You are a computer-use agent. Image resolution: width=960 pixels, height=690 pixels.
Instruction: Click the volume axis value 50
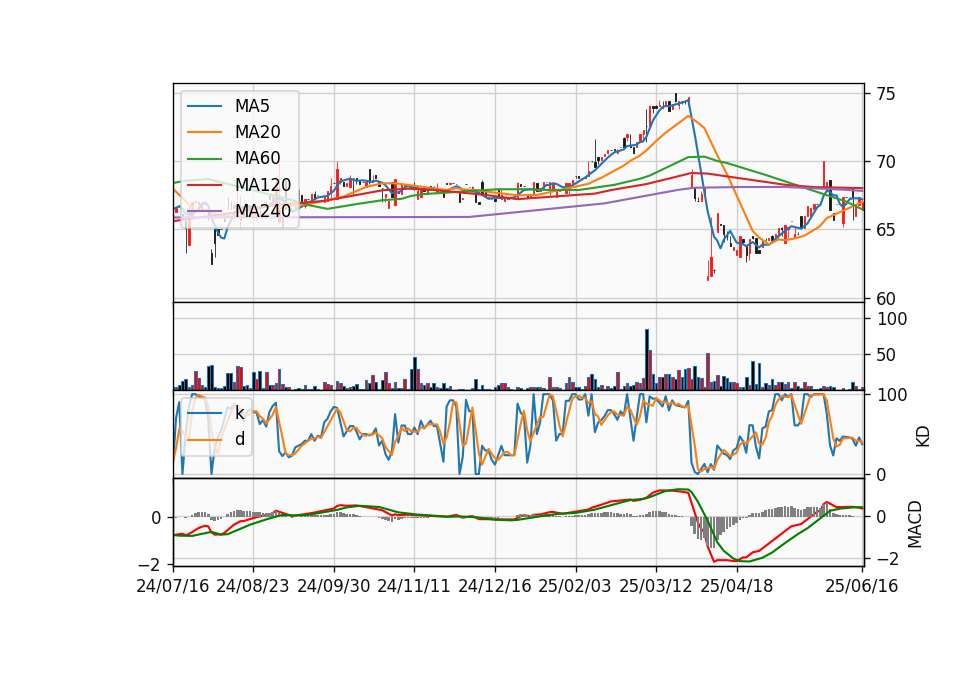tap(887, 355)
